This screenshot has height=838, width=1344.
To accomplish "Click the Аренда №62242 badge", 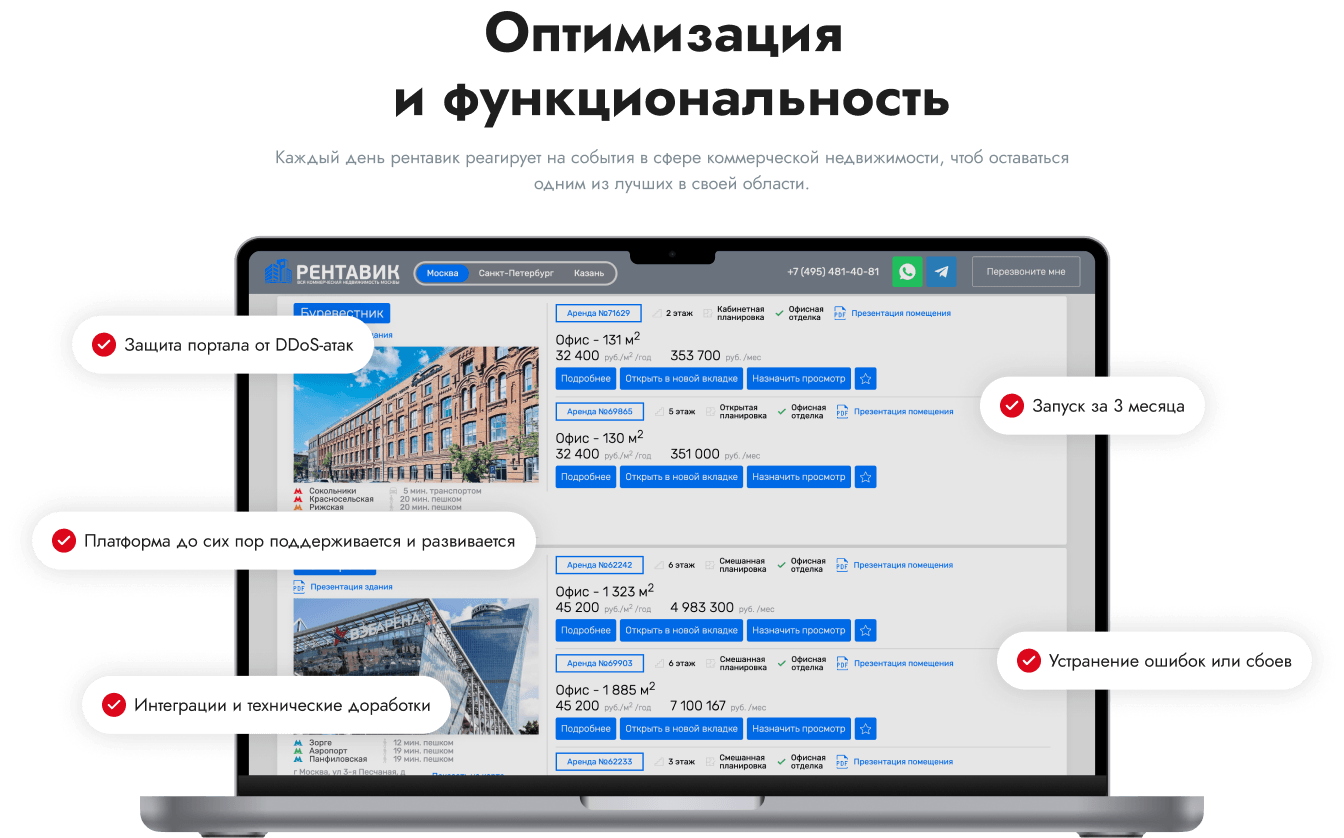I will (599, 565).
